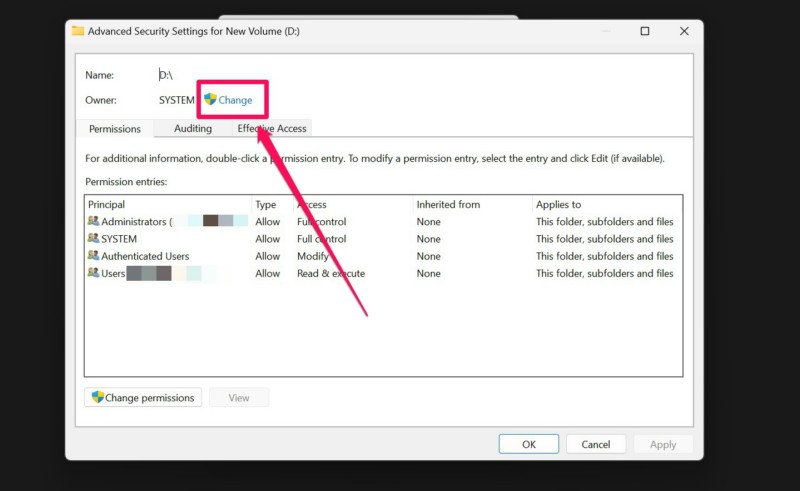Click the shield icon next to Change owner
Image resolution: width=800 pixels, height=491 pixels.
click(210, 100)
